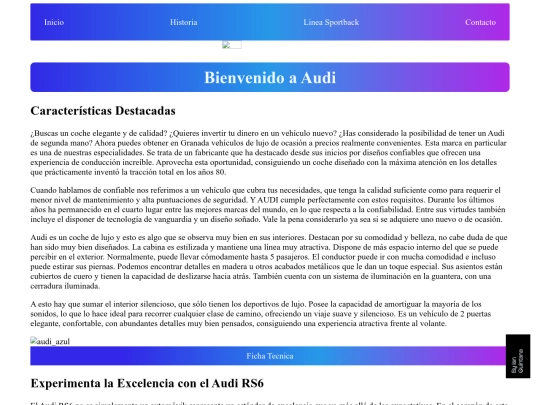Click paragraph starting "Cuando hablamos de confiable"
This screenshot has width=540, height=405.
click(268, 205)
